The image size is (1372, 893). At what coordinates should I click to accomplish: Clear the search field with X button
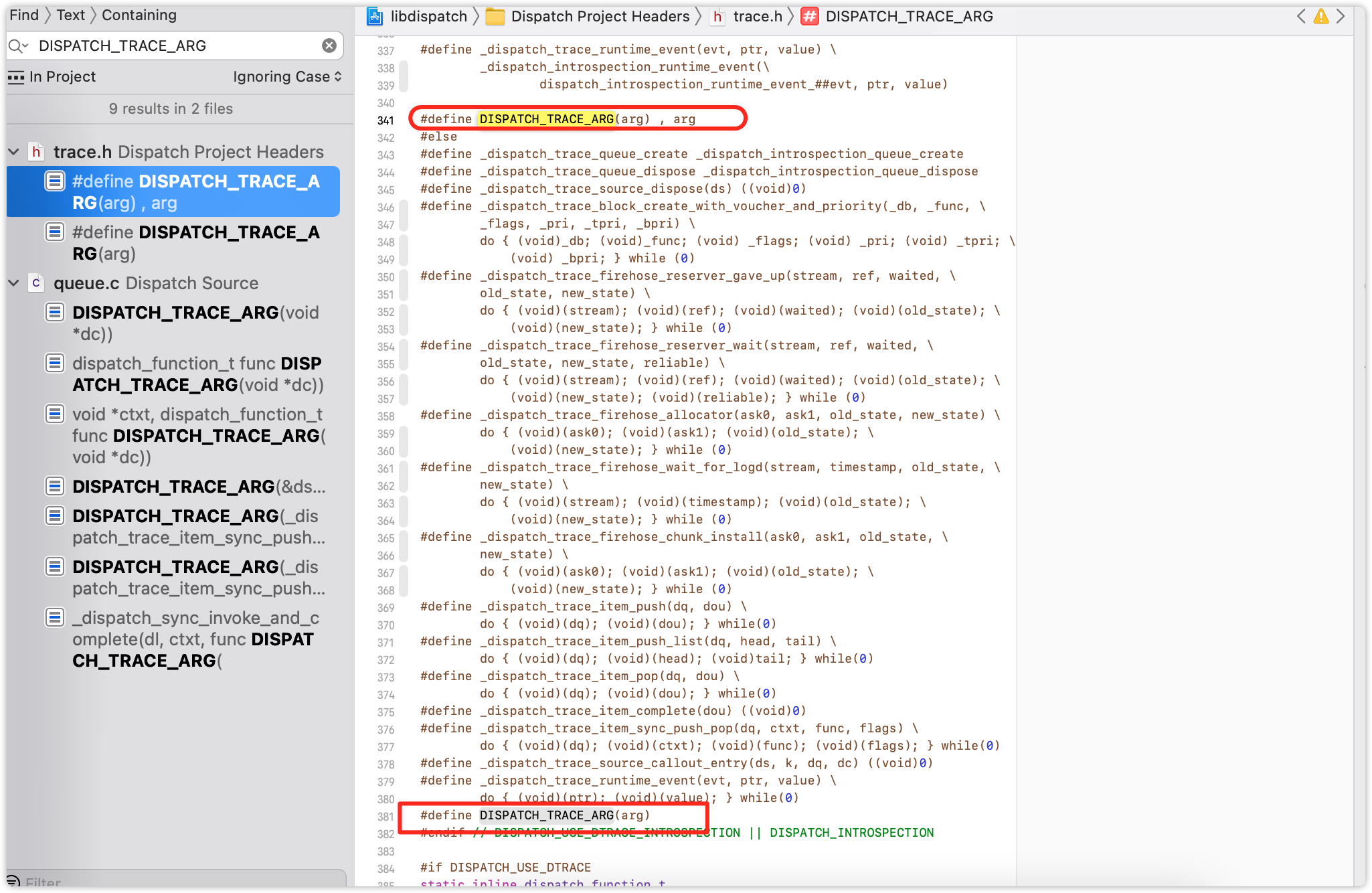[x=329, y=46]
